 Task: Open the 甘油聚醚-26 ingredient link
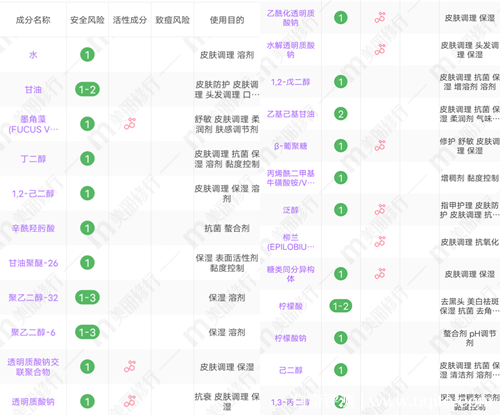coord(33,263)
